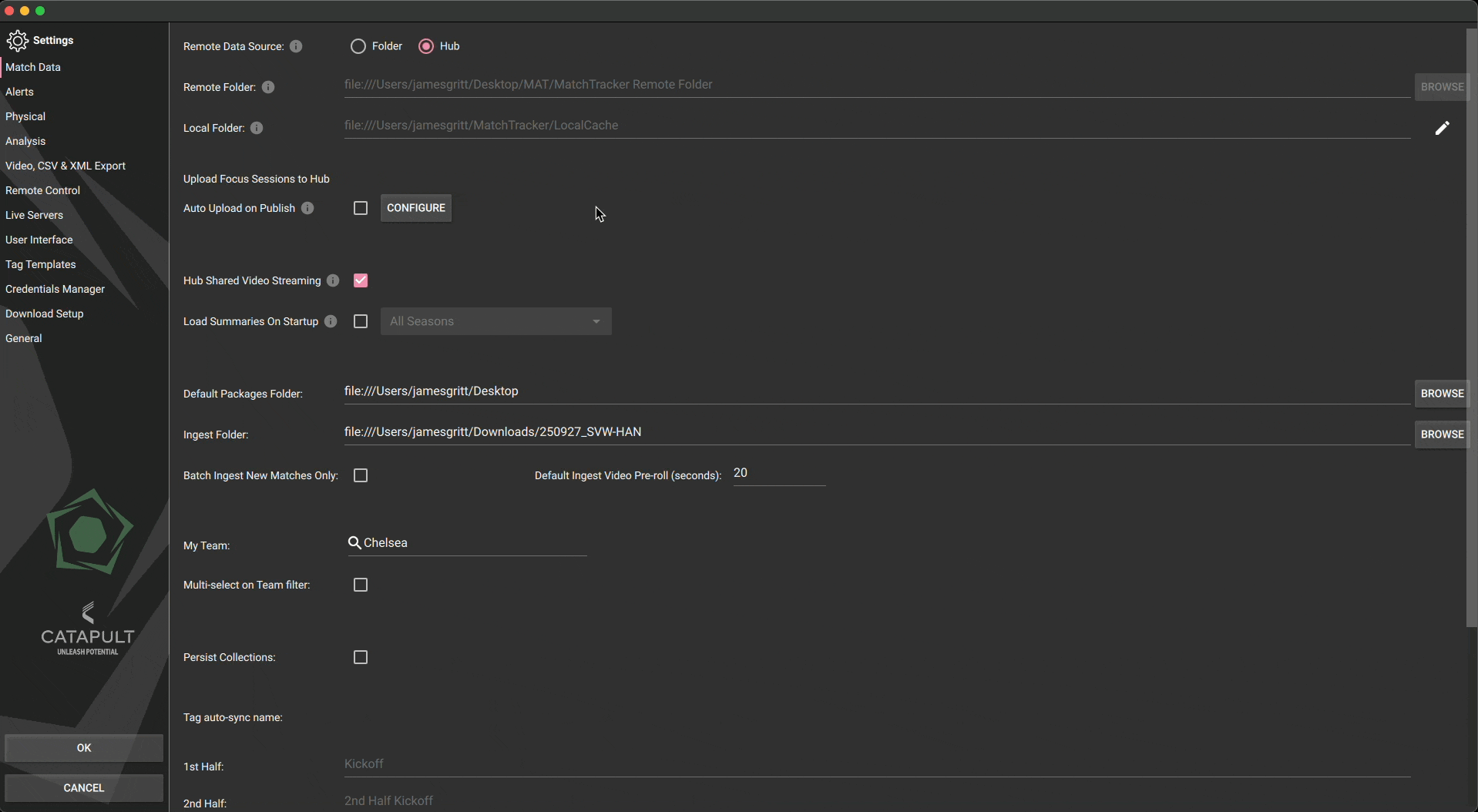Screen dimensions: 1478x812
Task: Click the CONFIGURE button
Action: (416, 208)
